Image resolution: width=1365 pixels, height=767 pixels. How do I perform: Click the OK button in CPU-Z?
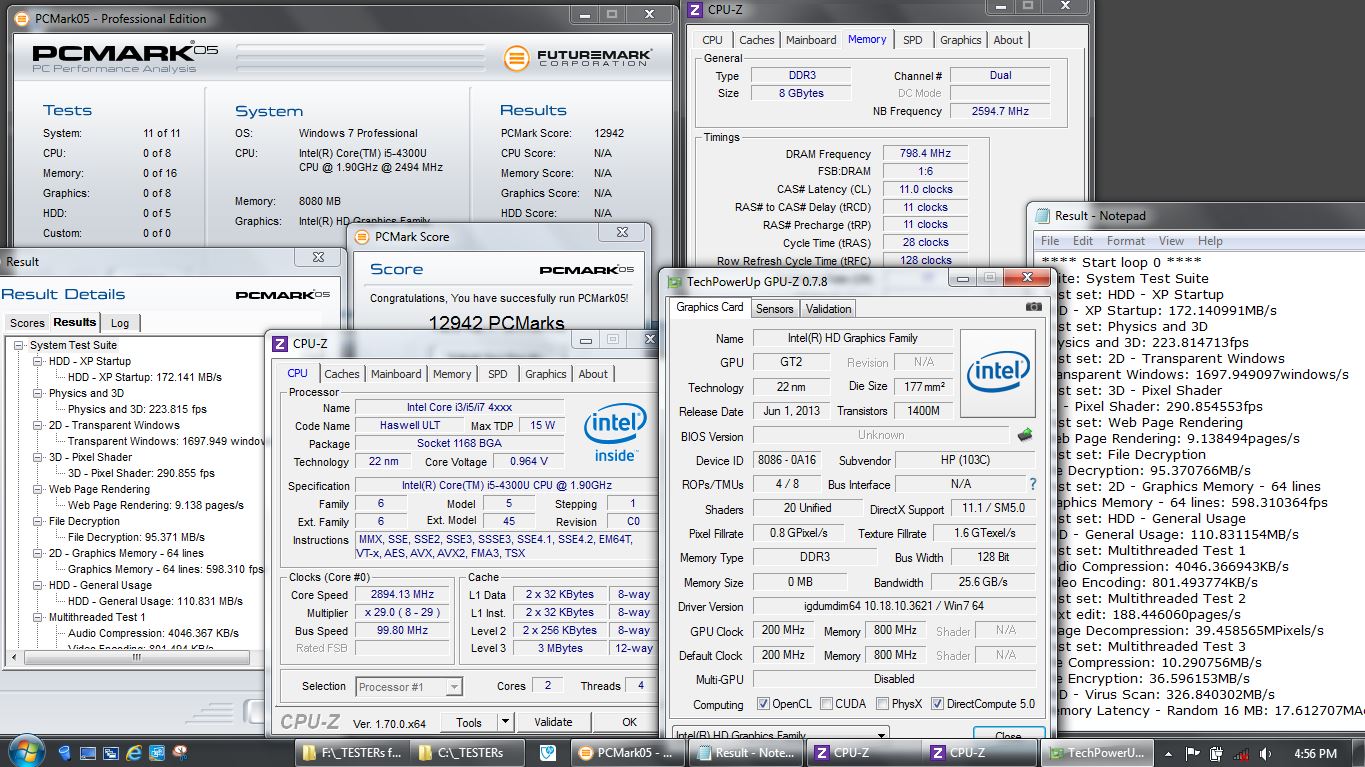629,722
